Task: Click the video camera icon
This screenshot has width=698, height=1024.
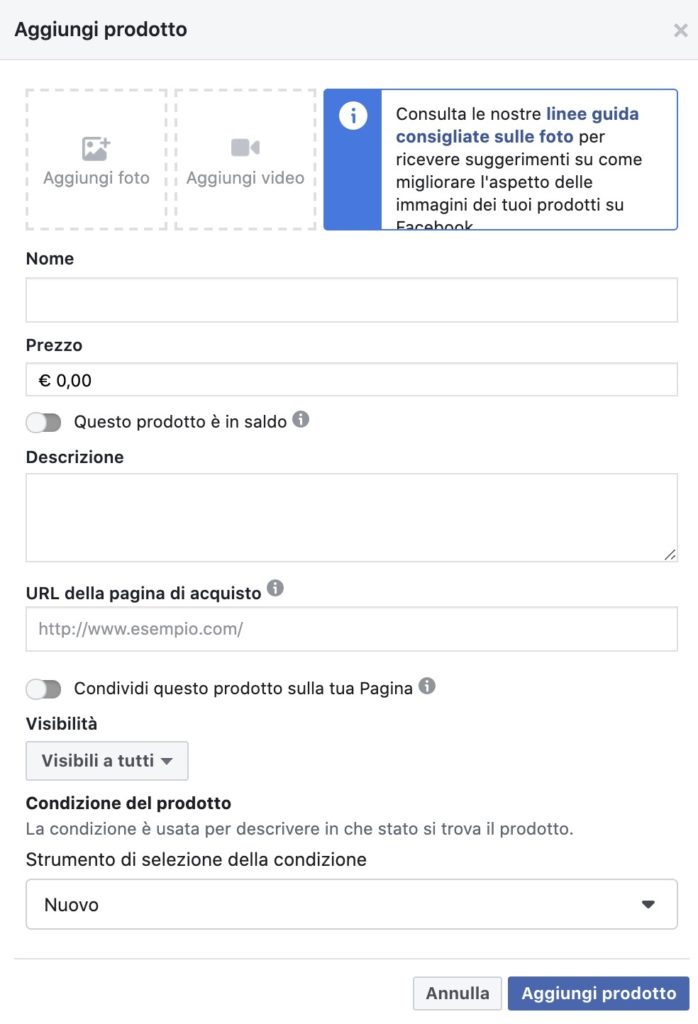Action: coord(245,148)
